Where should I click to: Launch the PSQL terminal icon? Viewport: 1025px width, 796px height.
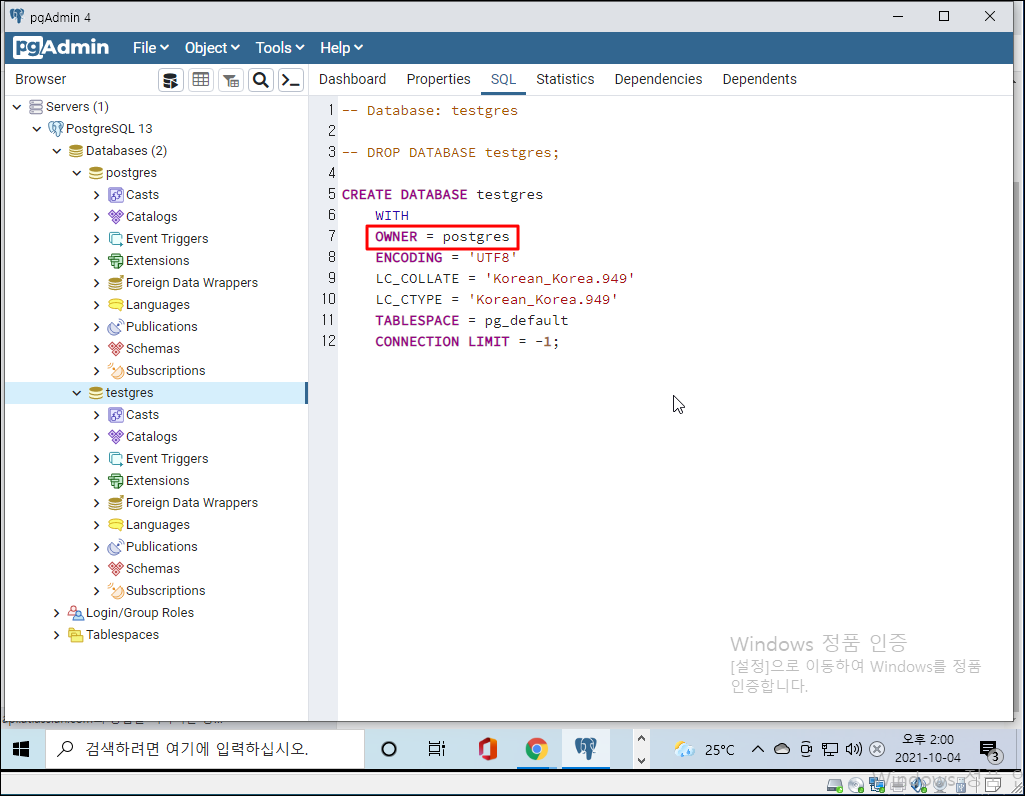coord(290,80)
